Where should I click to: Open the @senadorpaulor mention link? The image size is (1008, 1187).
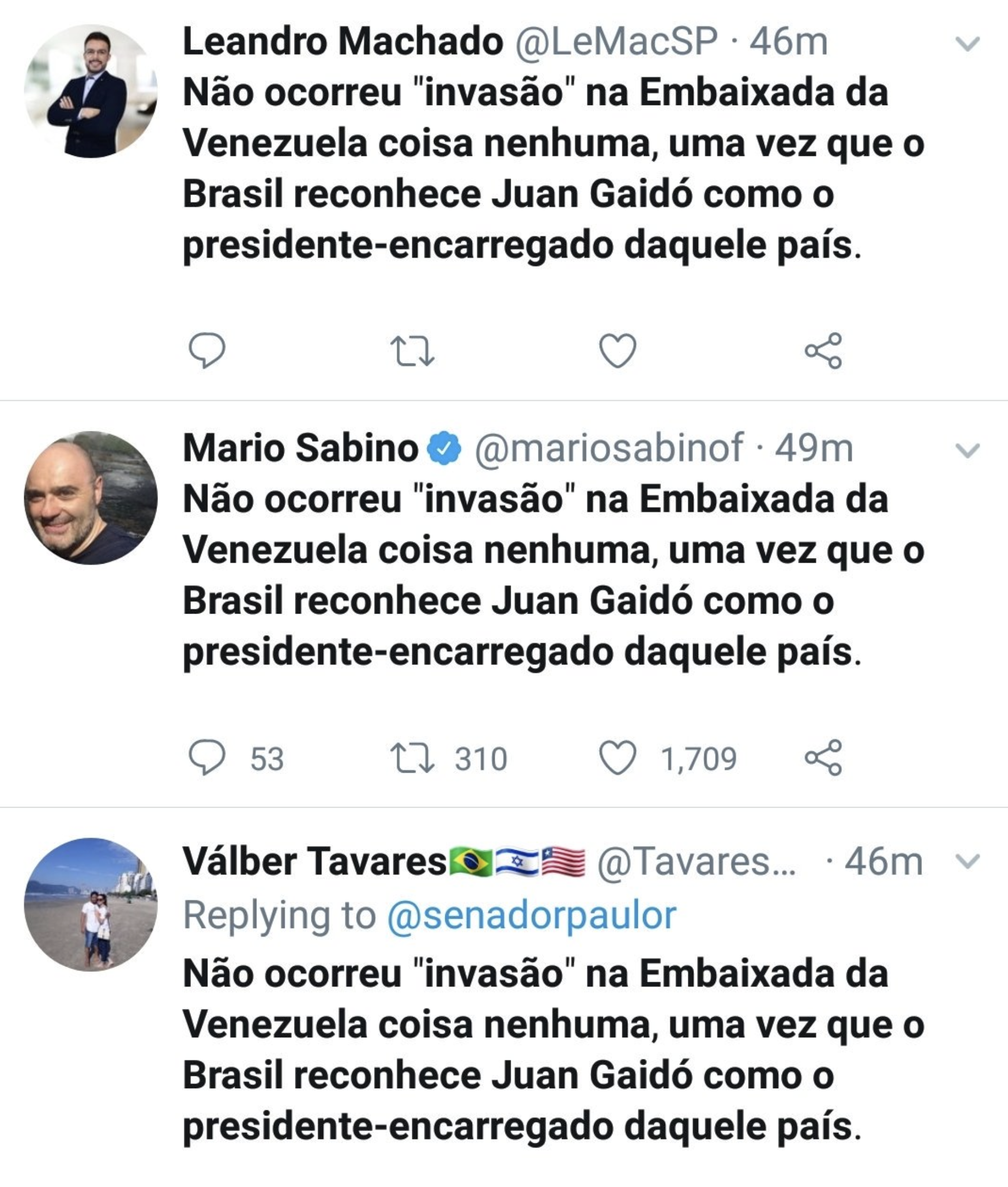tap(531, 916)
